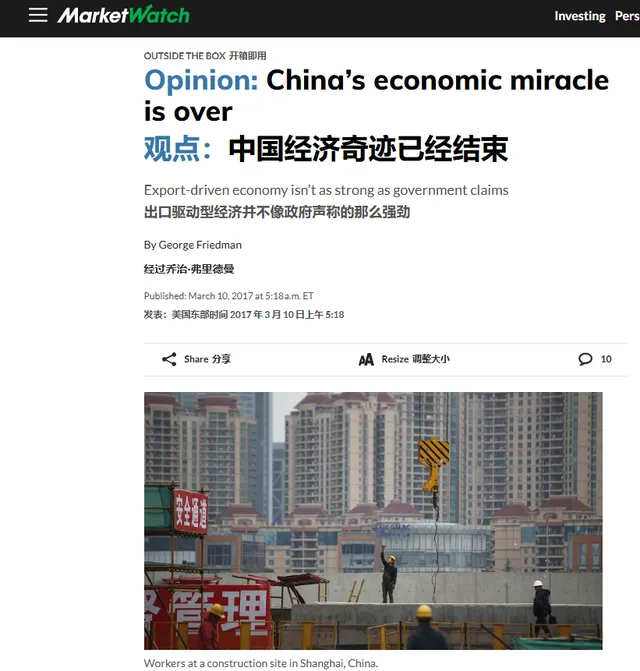Image resolution: width=640 pixels, height=671 pixels.
Task: Click the published date line
Action: coord(229,296)
